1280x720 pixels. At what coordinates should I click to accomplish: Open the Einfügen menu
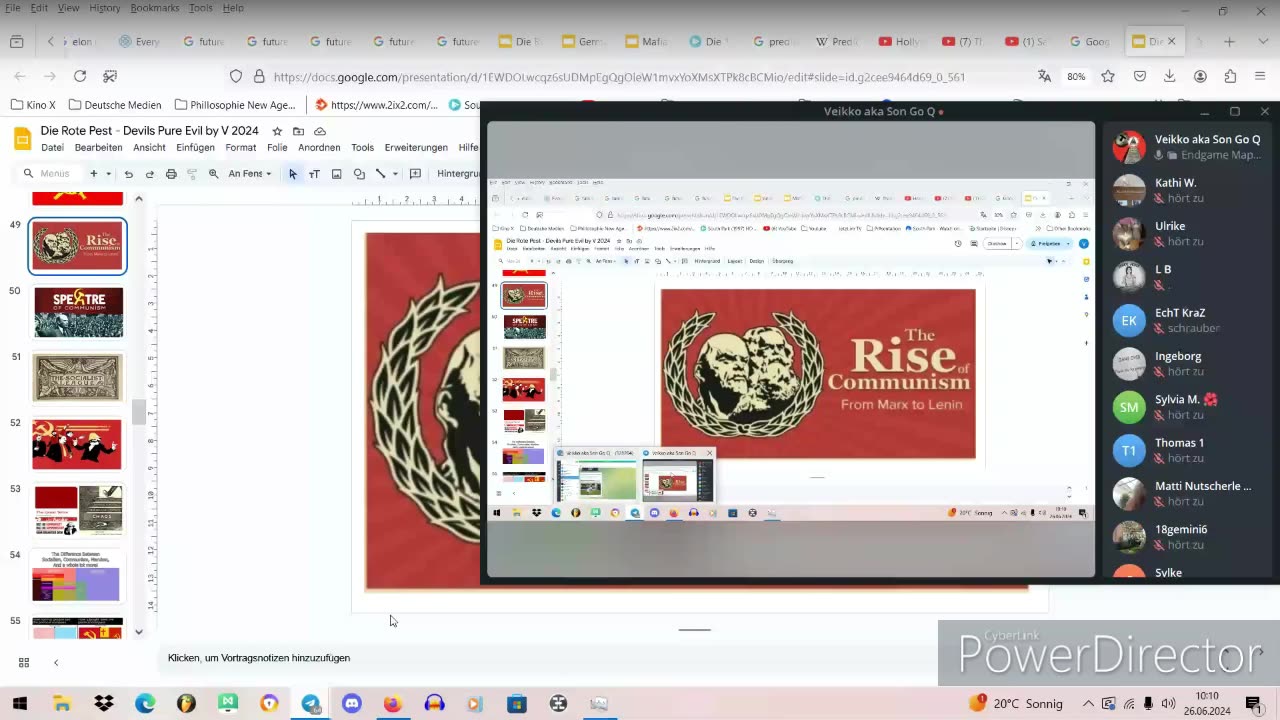pyautogui.click(x=195, y=147)
